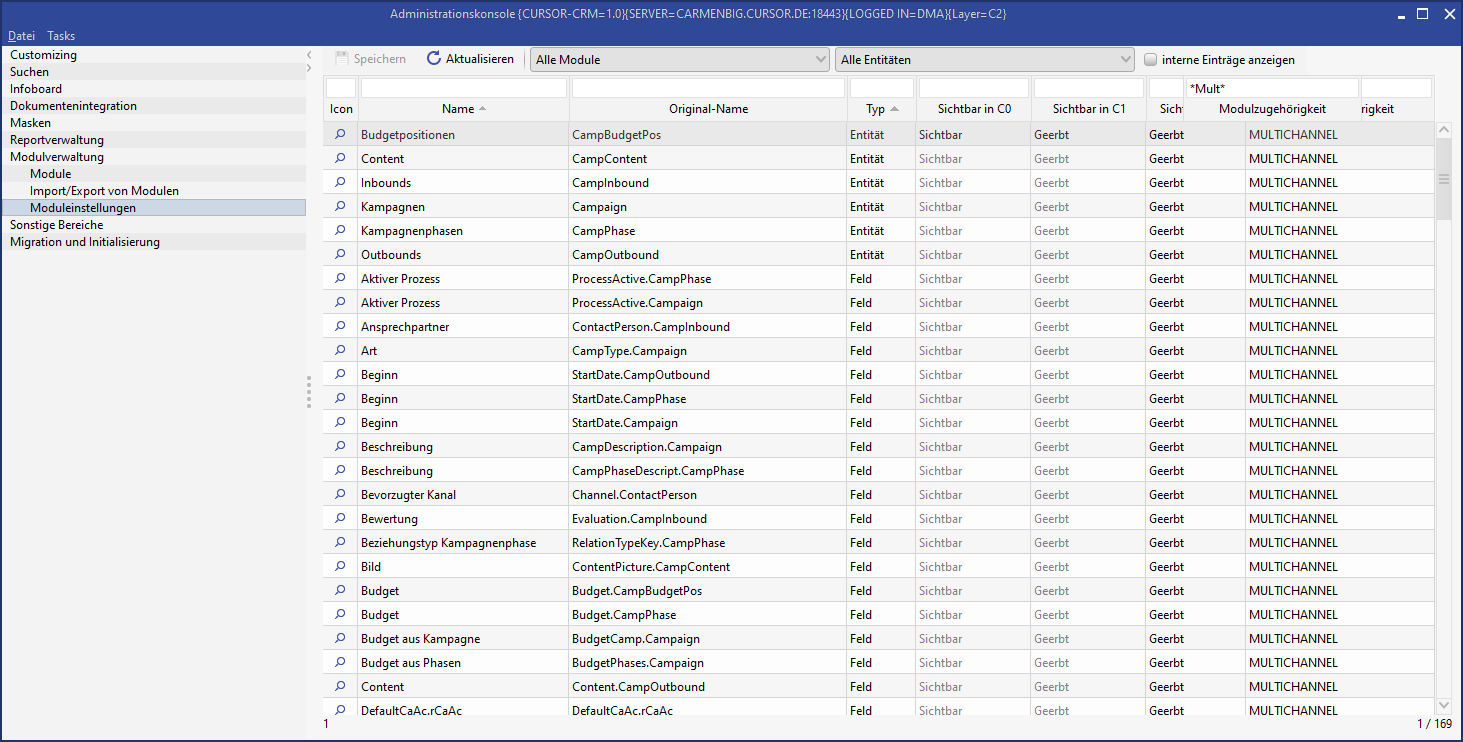Select the Customizing navigation entry
This screenshot has width=1463, height=742.
point(44,55)
